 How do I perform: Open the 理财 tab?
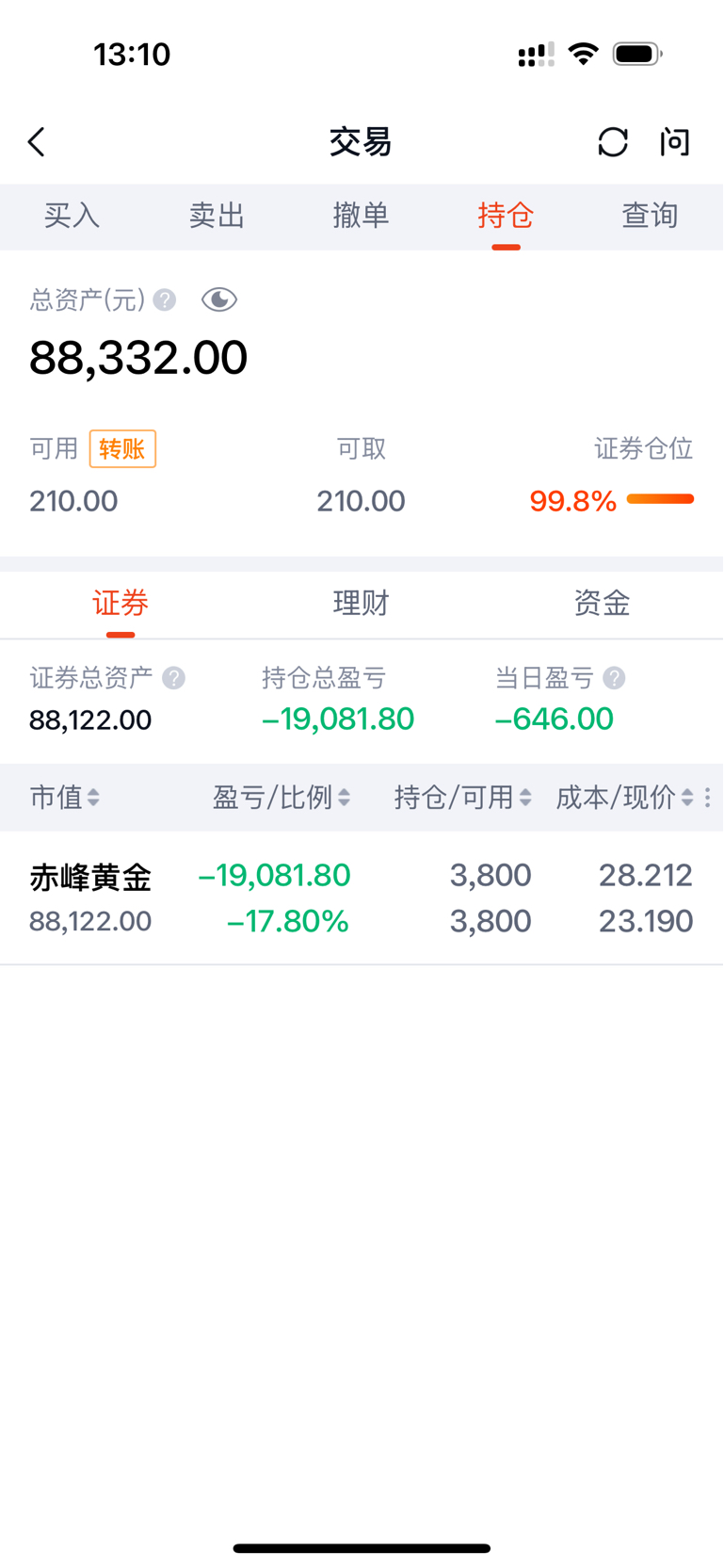362,603
